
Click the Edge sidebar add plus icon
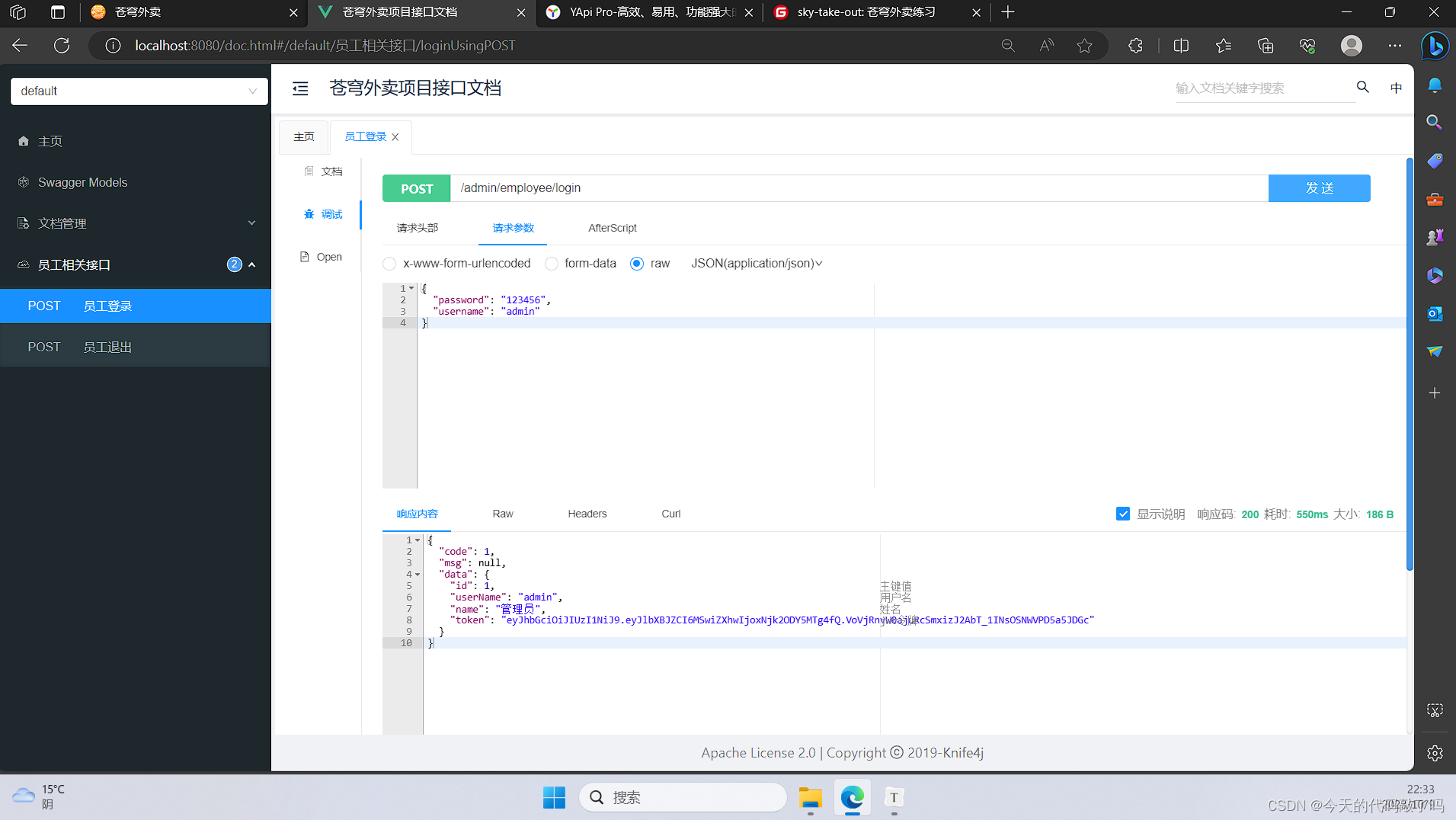click(1435, 393)
